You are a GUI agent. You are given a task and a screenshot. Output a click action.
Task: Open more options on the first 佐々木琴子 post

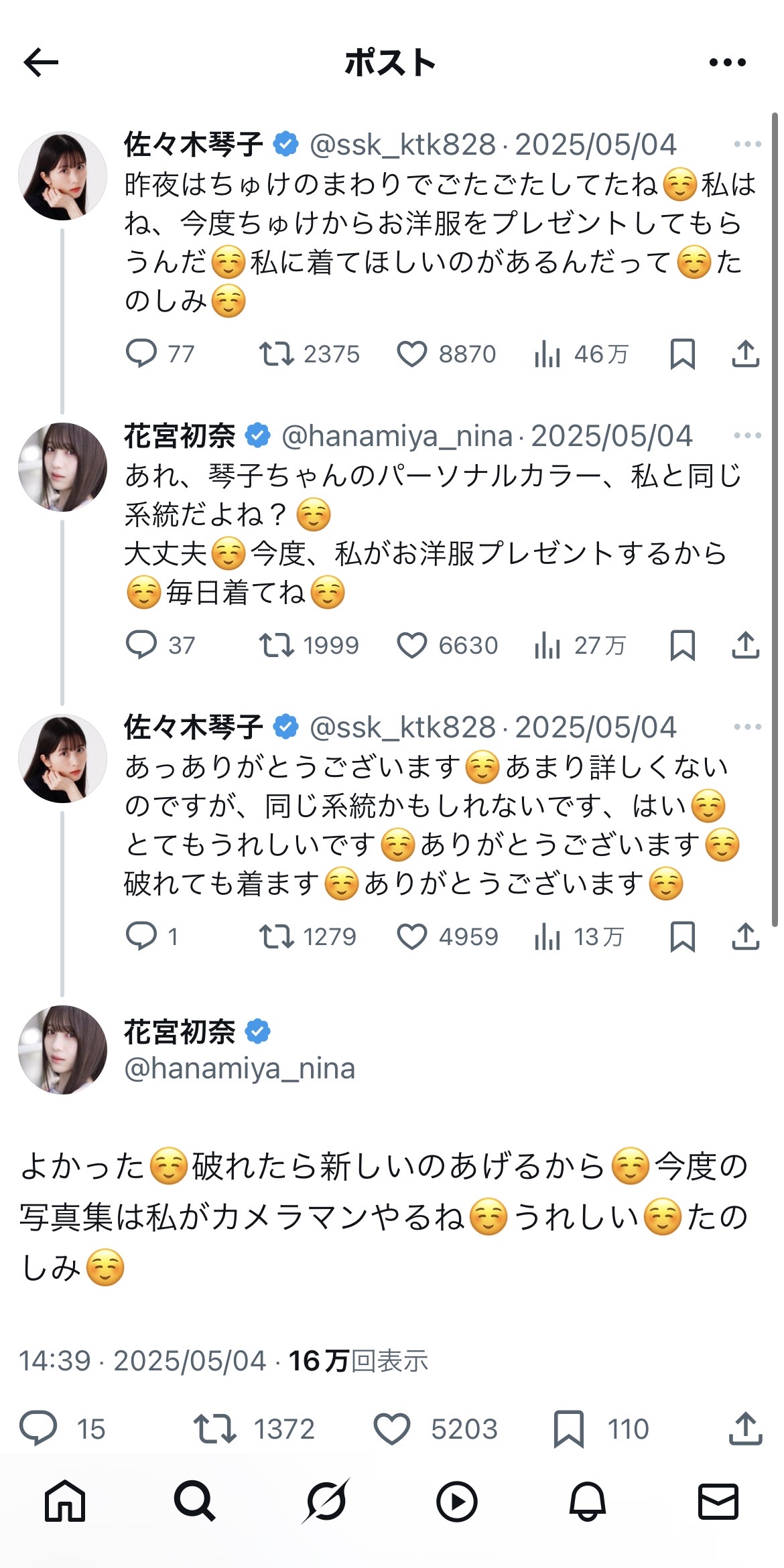(x=747, y=144)
